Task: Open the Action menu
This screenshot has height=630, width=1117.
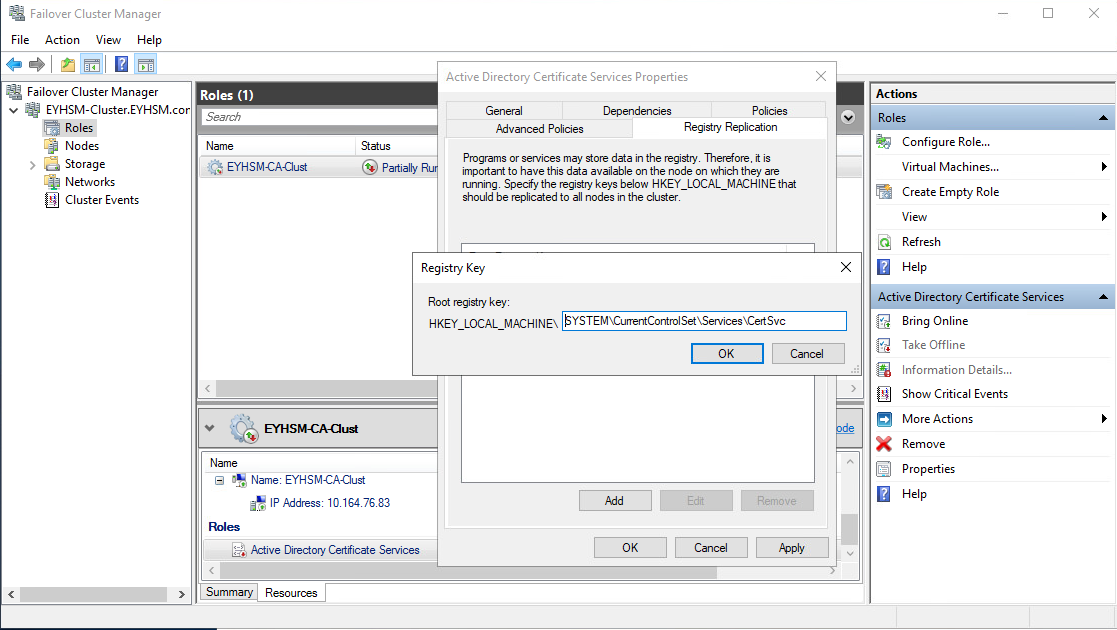Action: 62,40
